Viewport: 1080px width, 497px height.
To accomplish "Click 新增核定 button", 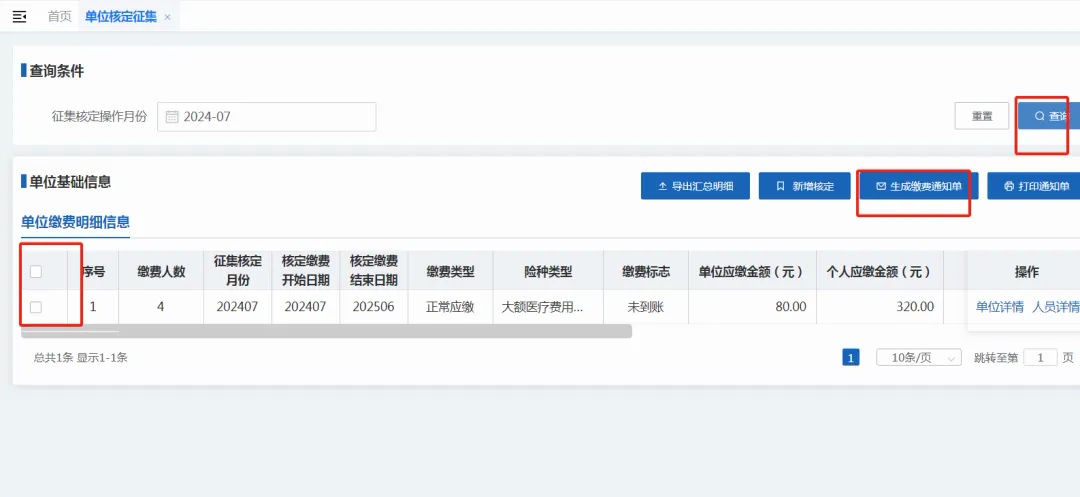I will pos(804,186).
